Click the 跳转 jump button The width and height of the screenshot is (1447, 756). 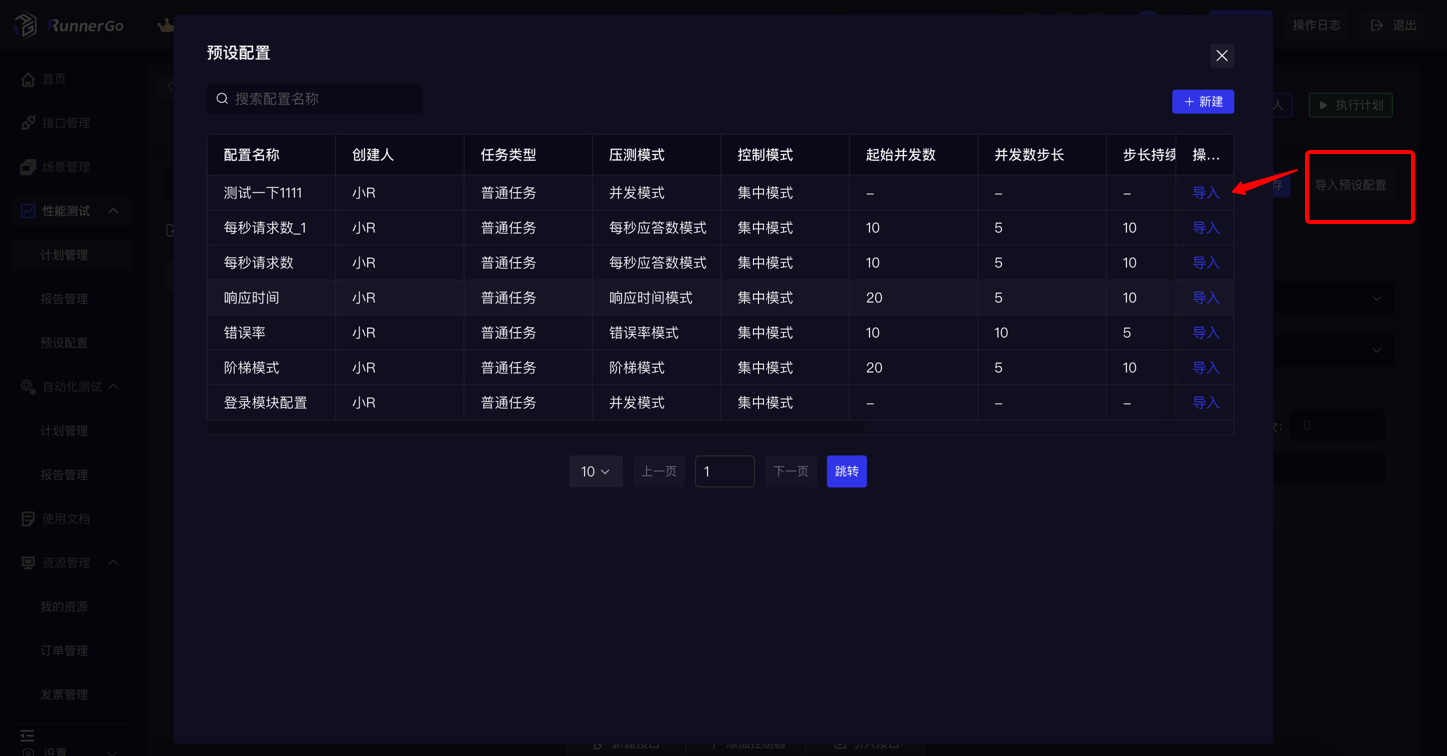[x=846, y=472]
